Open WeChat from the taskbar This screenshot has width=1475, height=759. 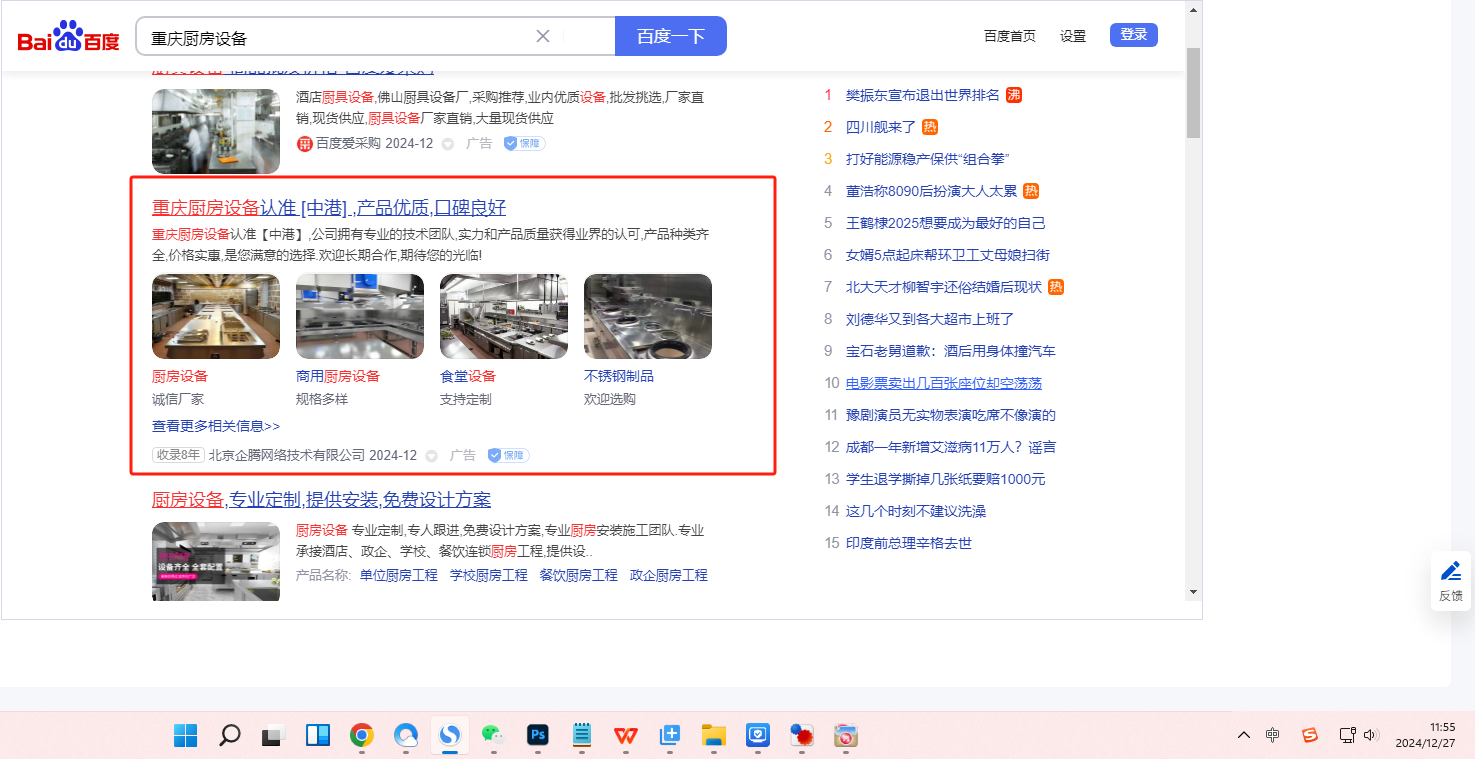(x=493, y=736)
